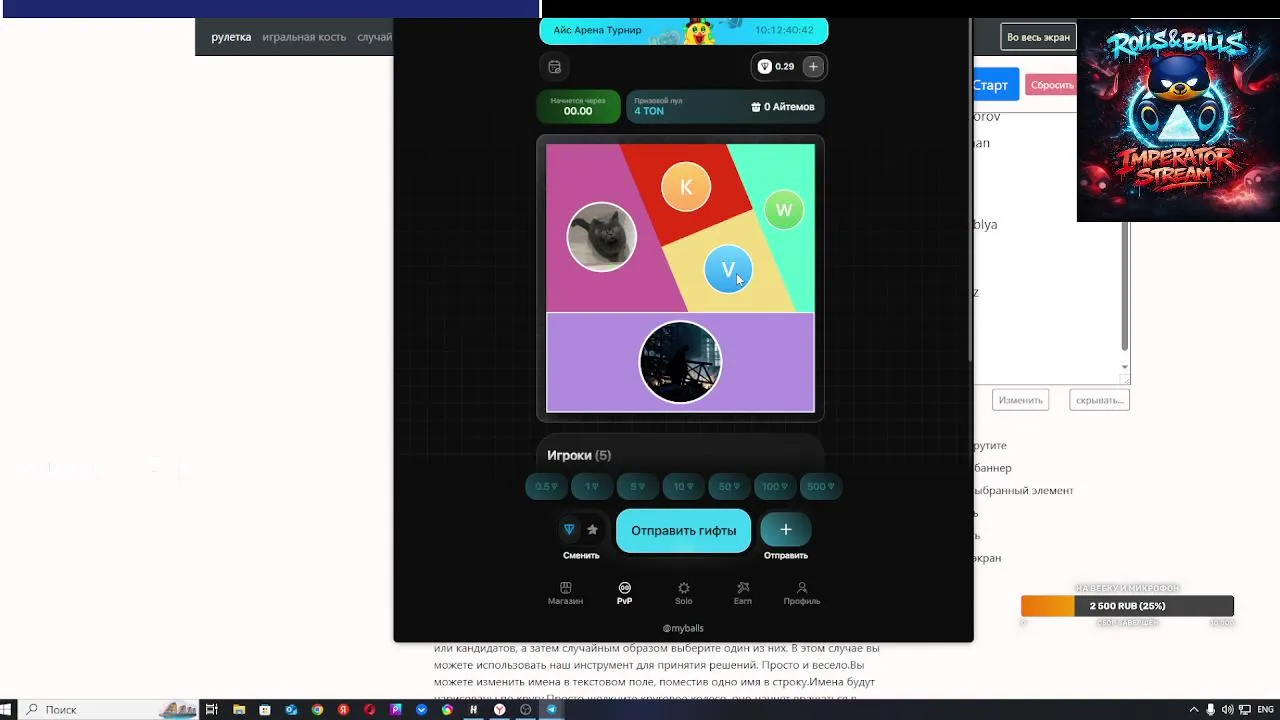The image size is (1280, 720).
Task: Open Telegram from the taskbar
Action: [x=552, y=710]
